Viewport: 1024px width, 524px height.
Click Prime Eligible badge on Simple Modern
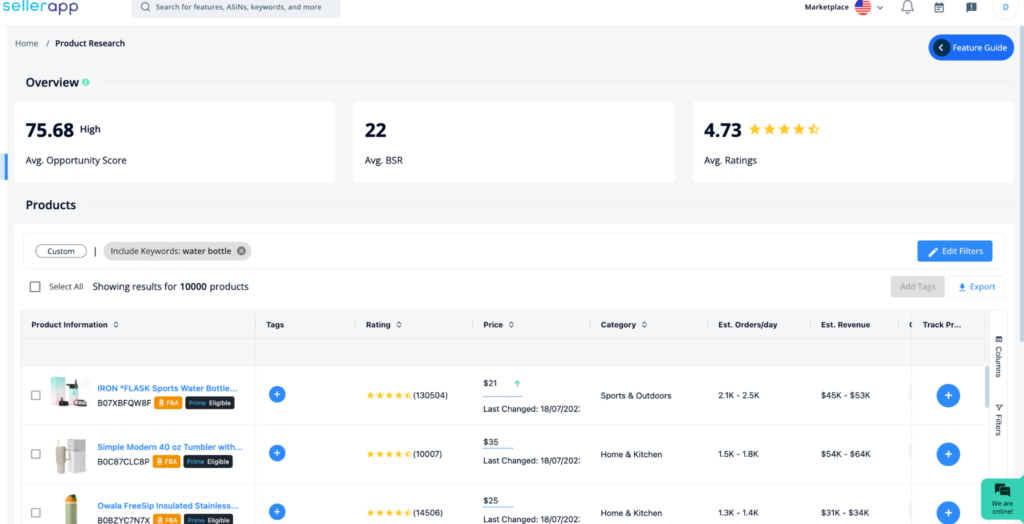click(x=208, y=462)
